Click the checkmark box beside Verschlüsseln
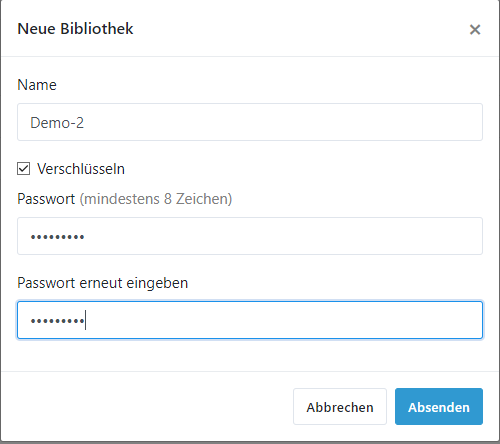500x444 pixels. [24, 169]
